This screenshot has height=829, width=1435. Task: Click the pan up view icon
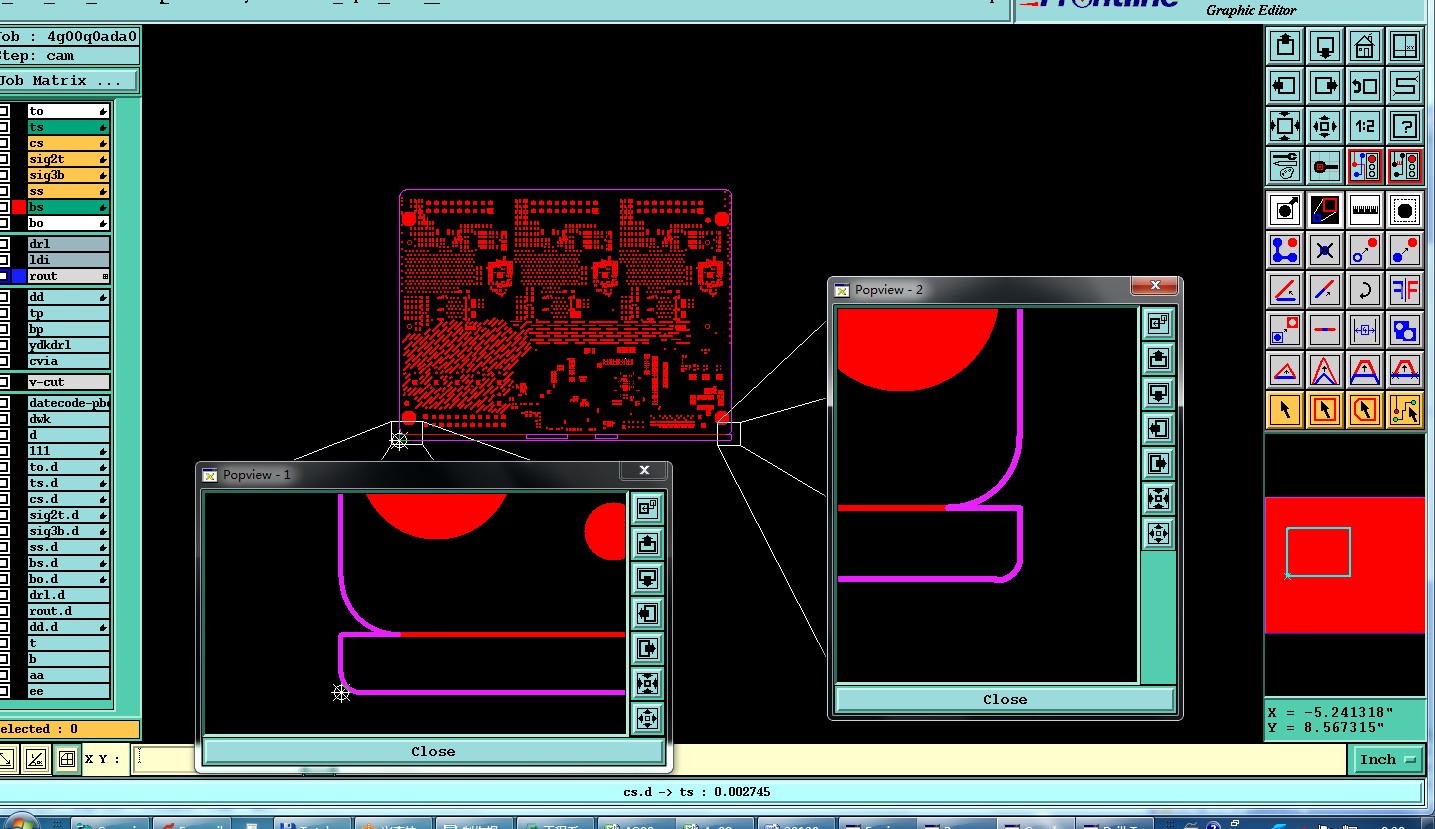[1285, 46]
